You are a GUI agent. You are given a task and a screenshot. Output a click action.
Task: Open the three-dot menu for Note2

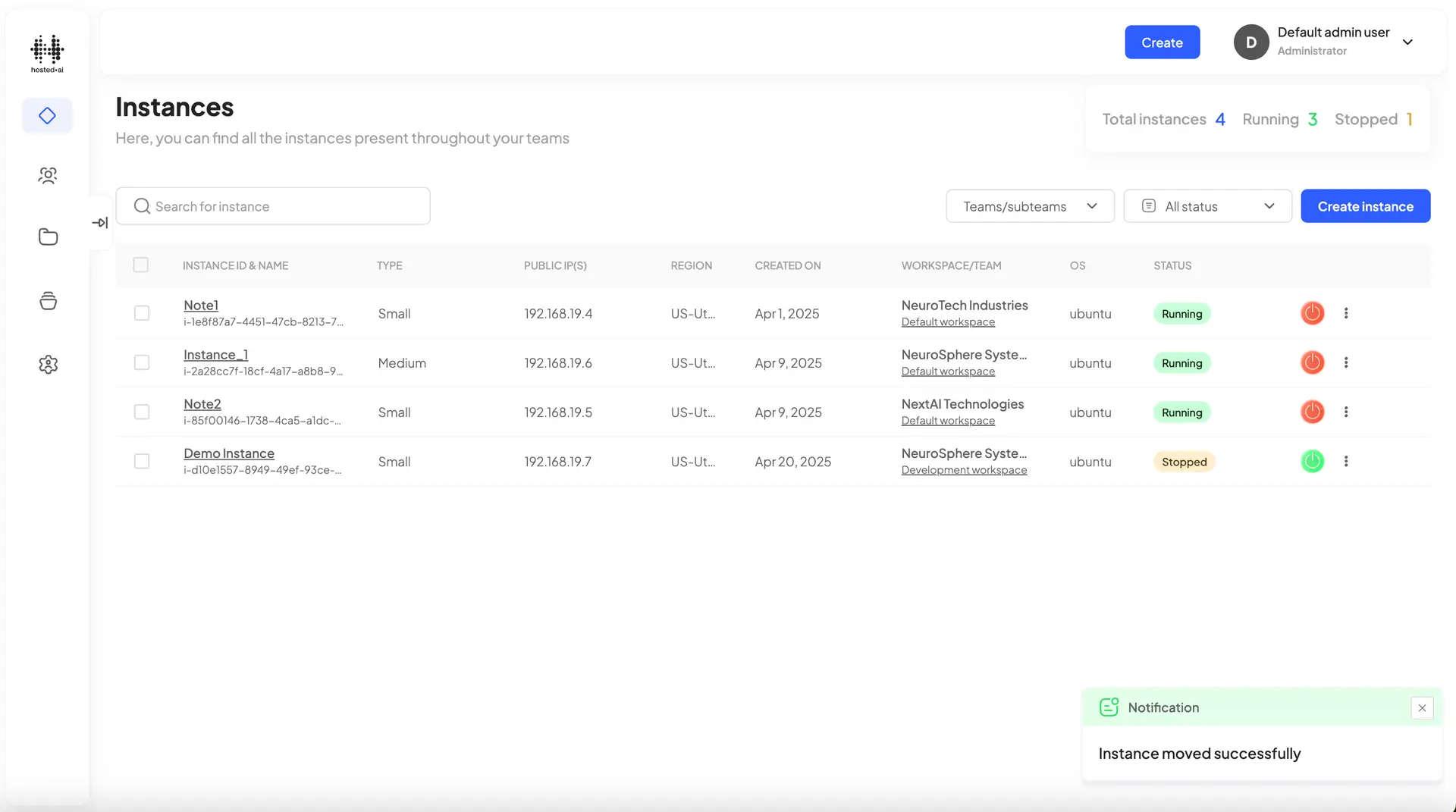[1346, 412]
